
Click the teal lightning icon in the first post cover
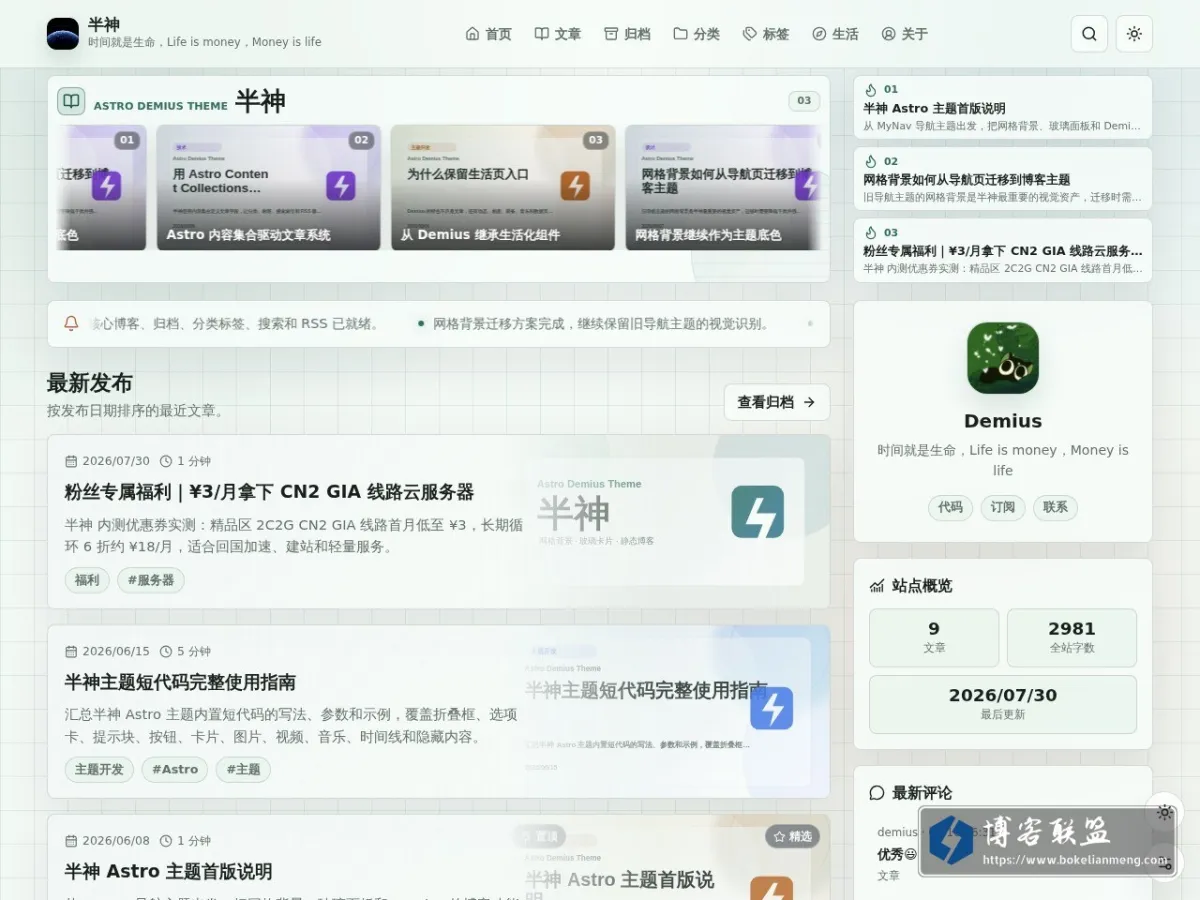tap(757, 512)
